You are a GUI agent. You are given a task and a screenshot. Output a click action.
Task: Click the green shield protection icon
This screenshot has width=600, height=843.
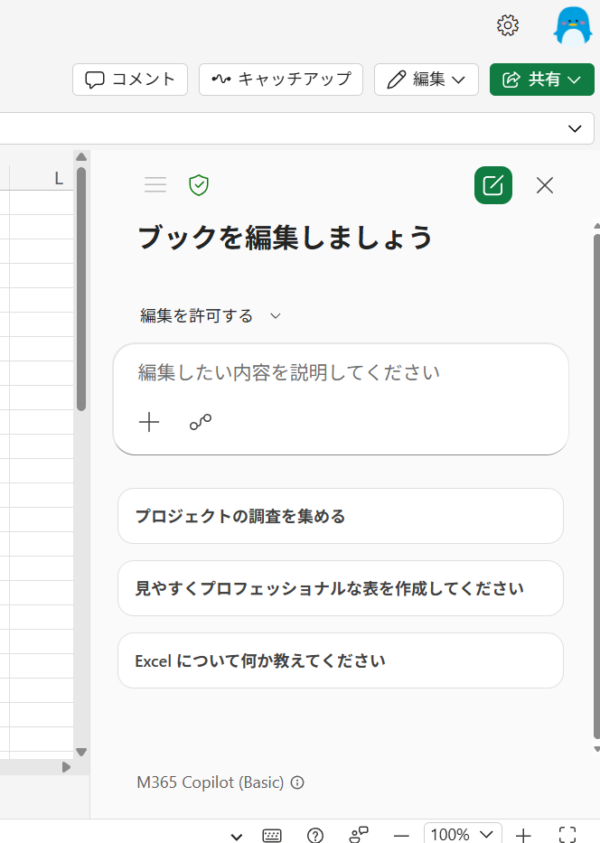(x=199, y=185)
